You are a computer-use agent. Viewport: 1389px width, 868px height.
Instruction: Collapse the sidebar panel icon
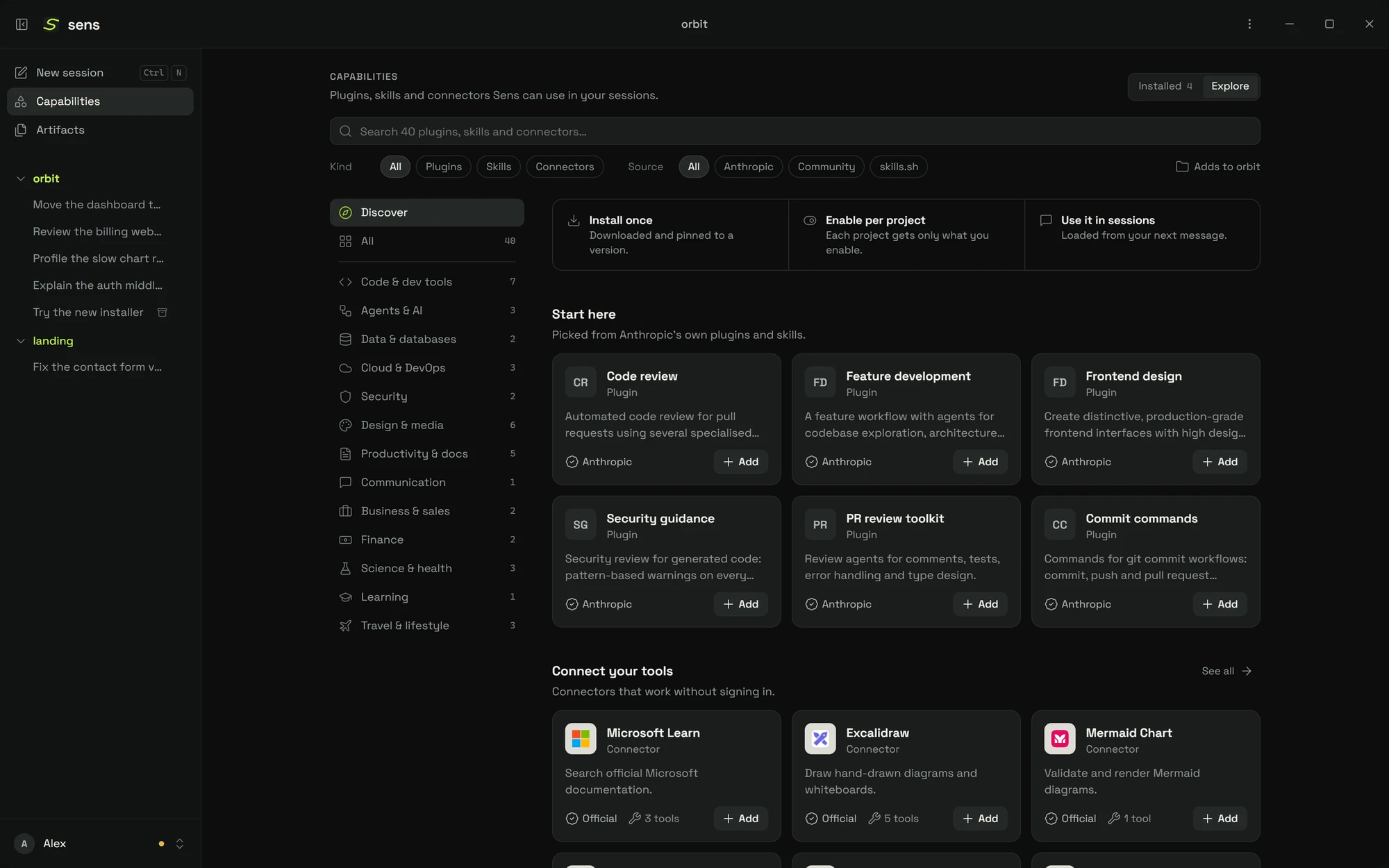pyautogui.click(x=22, y=24)
